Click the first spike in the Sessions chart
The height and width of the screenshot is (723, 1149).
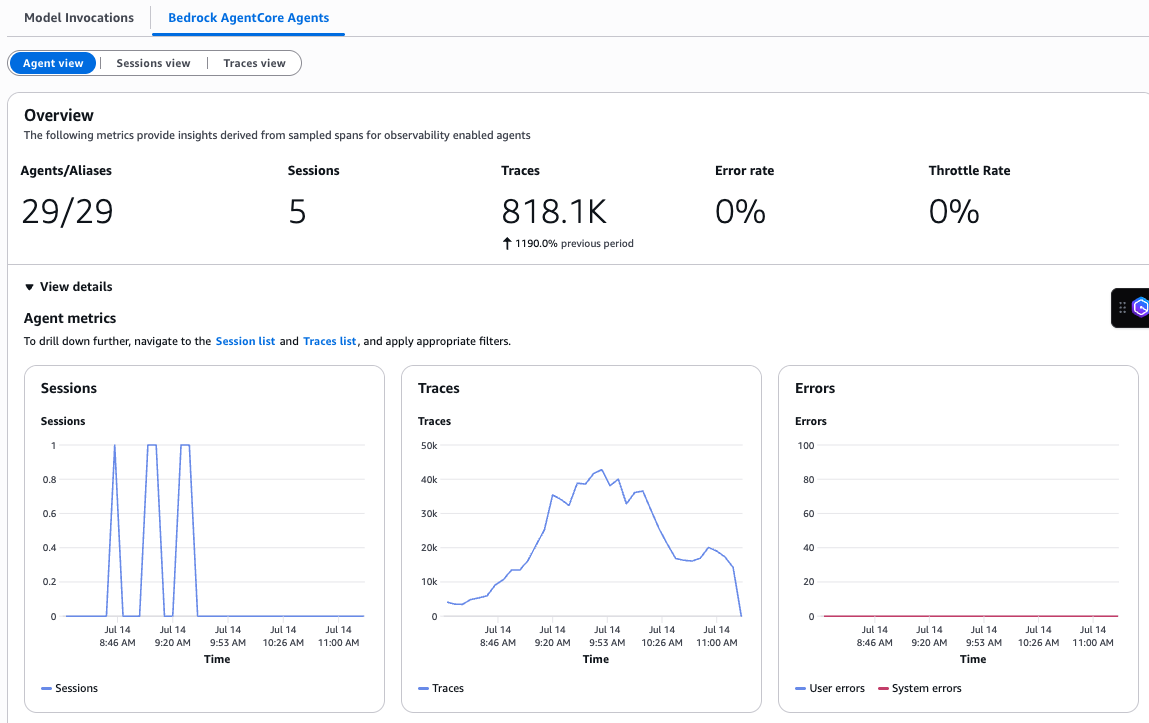click(x=115, y=446)
